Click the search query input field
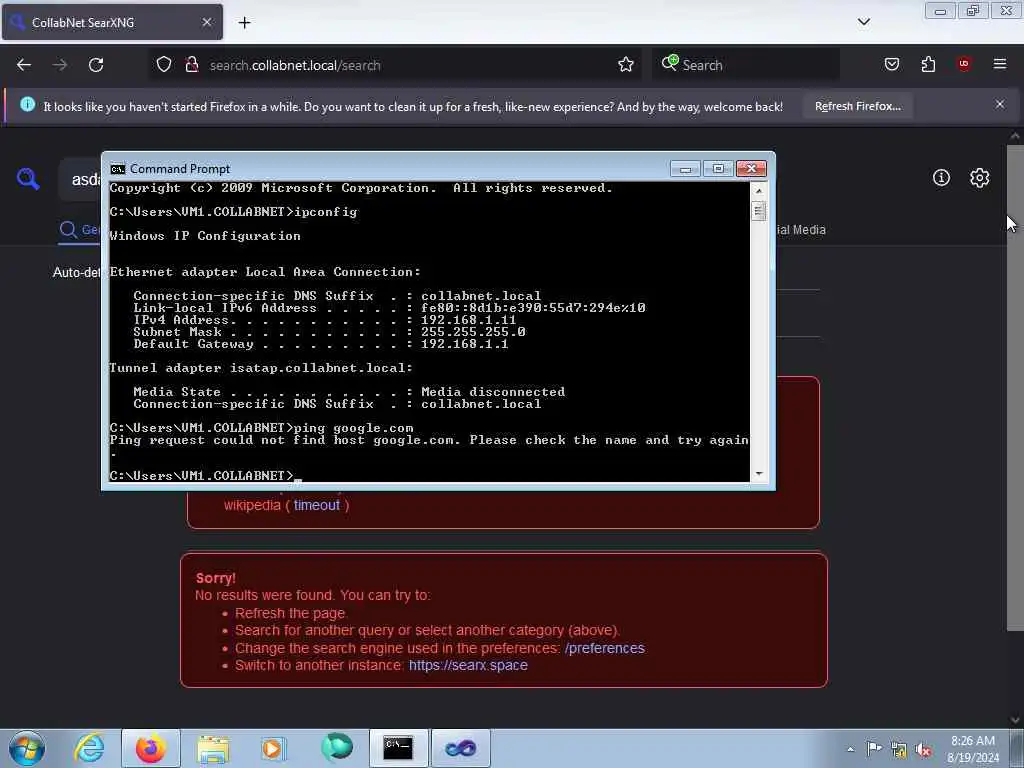Screen dimensions: 1024x768 80,179
